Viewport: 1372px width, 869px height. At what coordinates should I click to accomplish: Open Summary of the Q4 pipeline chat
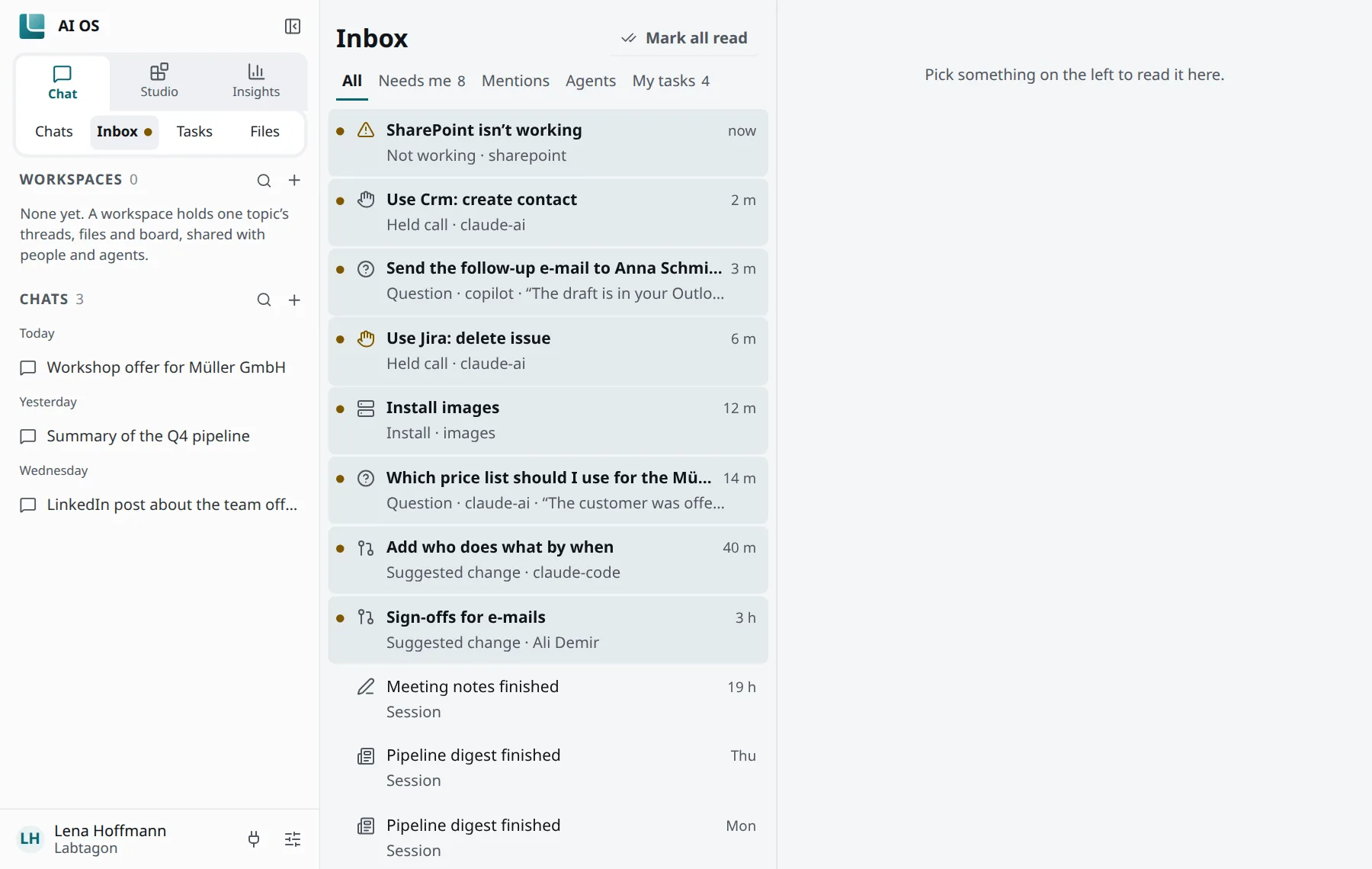(x=160, y=436)
